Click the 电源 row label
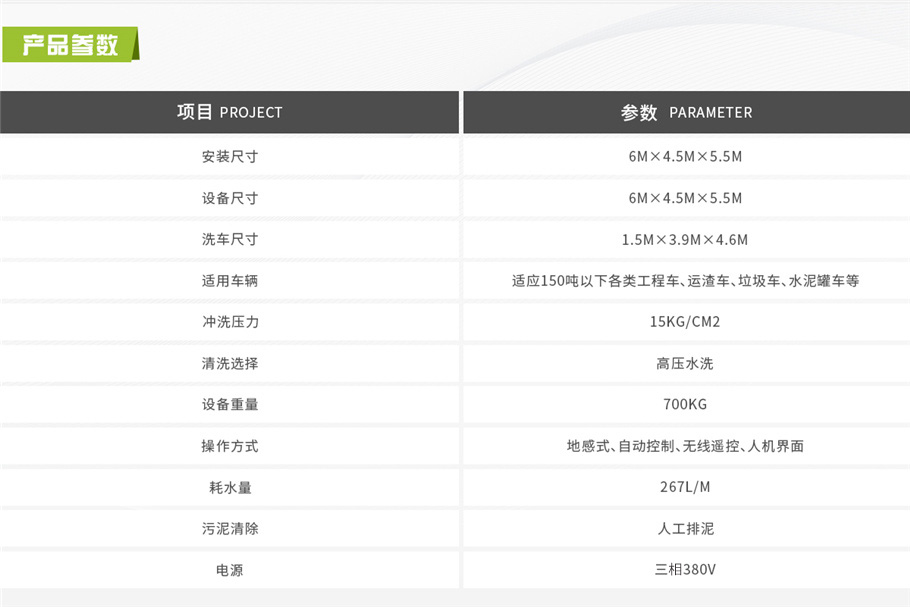This screenshot has height=607, width=910. 229,570
